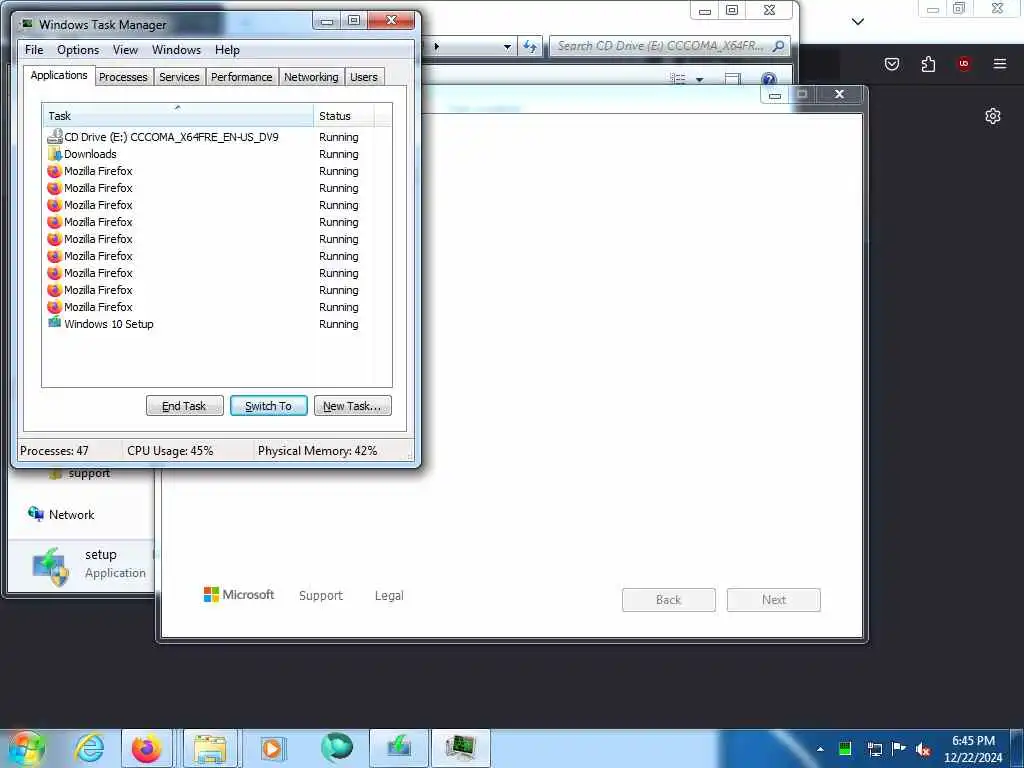Screen dimensions: 1024x768
Task: Open the Legal link in Windows 10 Setup
Action: pos(389,596)
